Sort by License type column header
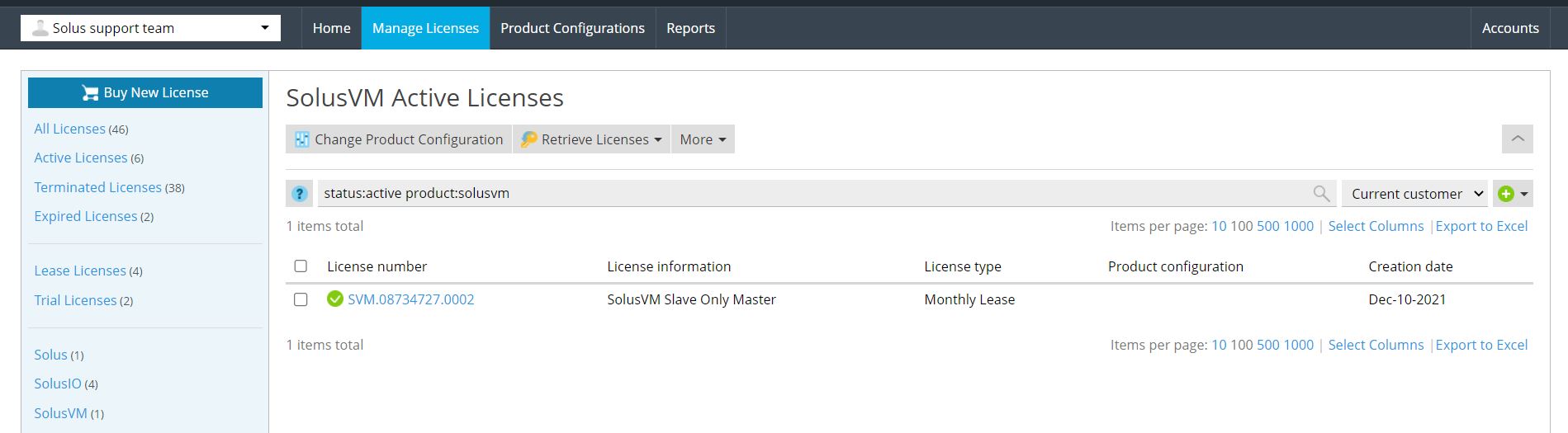Screen dimensions: 1568x433 (962, 266)
